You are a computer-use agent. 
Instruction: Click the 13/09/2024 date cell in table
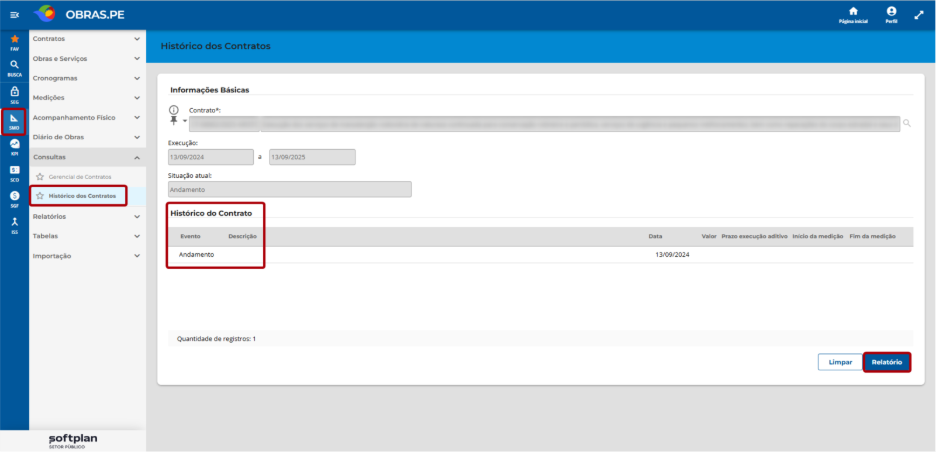point(673,255)
